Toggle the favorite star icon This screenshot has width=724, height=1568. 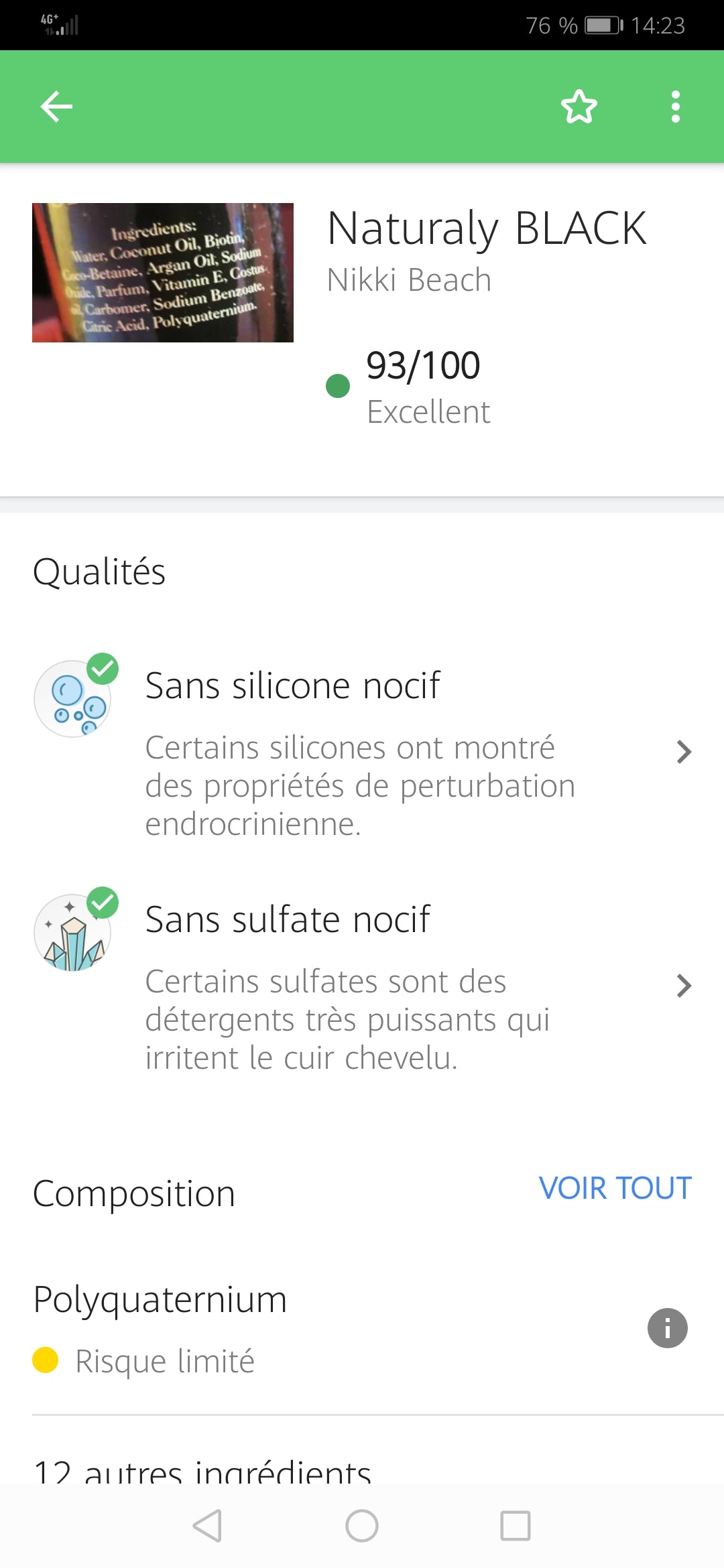point(579,107)
